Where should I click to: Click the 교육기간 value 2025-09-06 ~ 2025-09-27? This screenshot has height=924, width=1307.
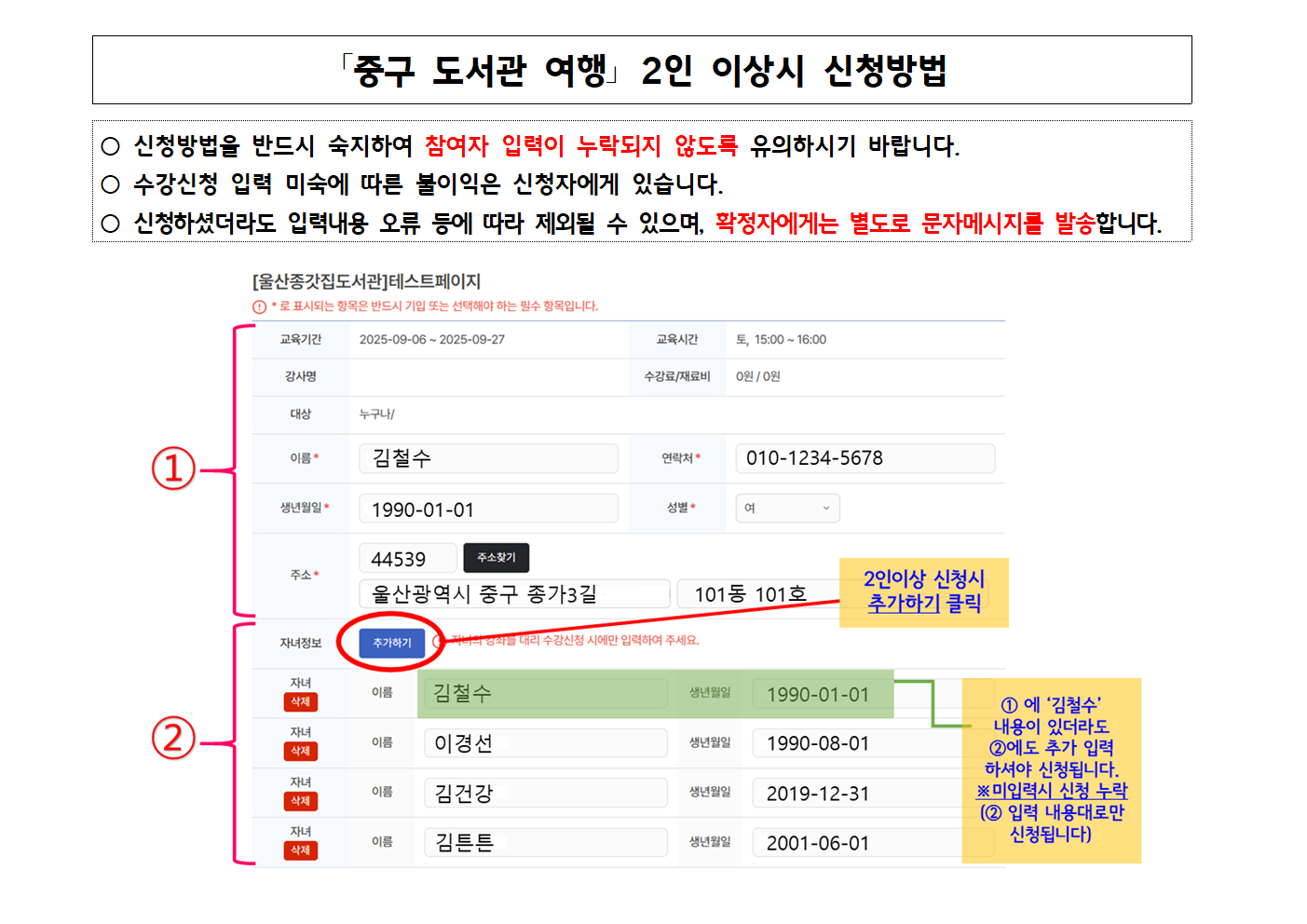pyautogui.click(x=432, y=340)
